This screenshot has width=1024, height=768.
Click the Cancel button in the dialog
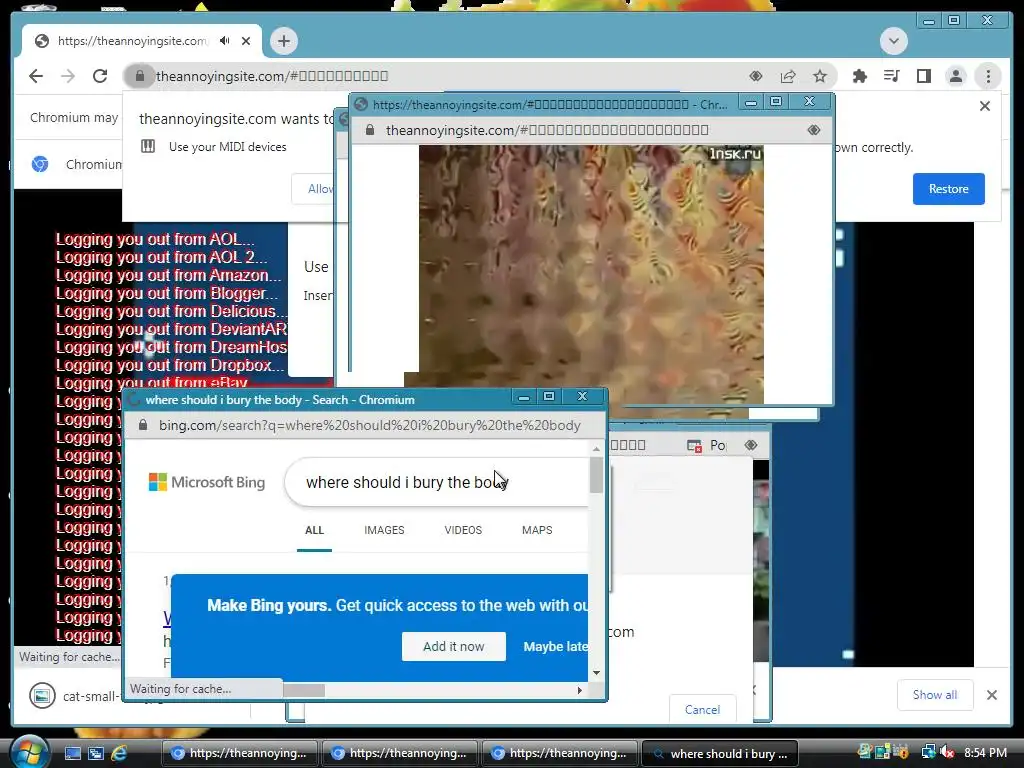[702, 709]
